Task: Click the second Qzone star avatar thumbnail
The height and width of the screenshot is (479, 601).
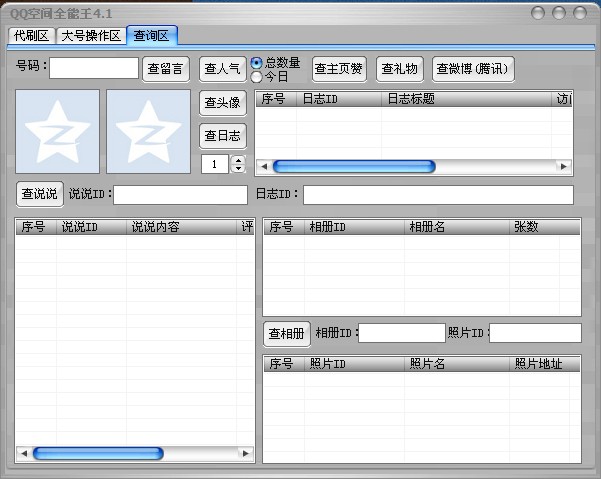Action: (148, 131)
